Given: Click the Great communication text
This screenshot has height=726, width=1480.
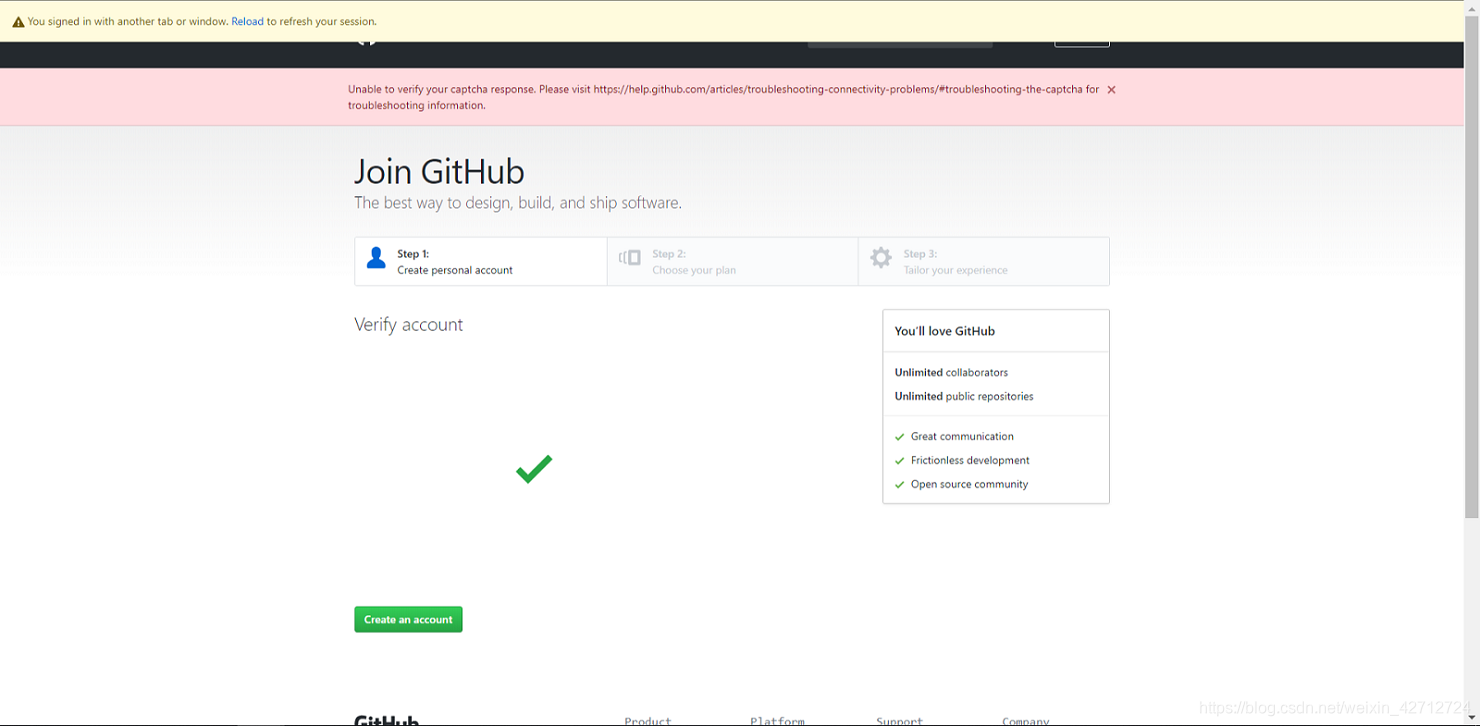Looking at the screenshot, I should (962, 437).
